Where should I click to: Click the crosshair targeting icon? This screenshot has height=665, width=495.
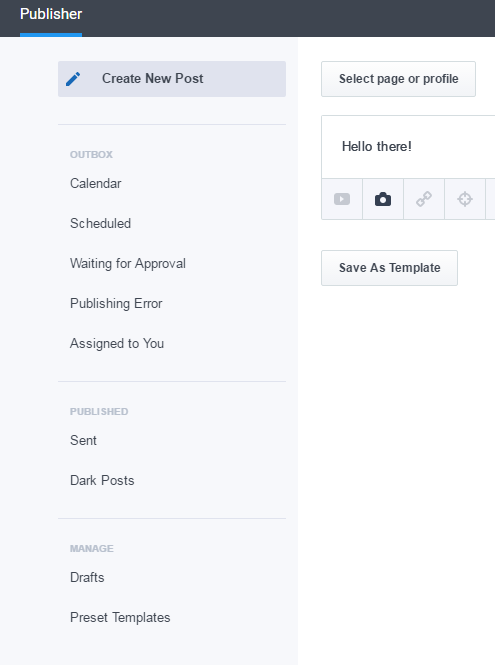click(465, 199)
